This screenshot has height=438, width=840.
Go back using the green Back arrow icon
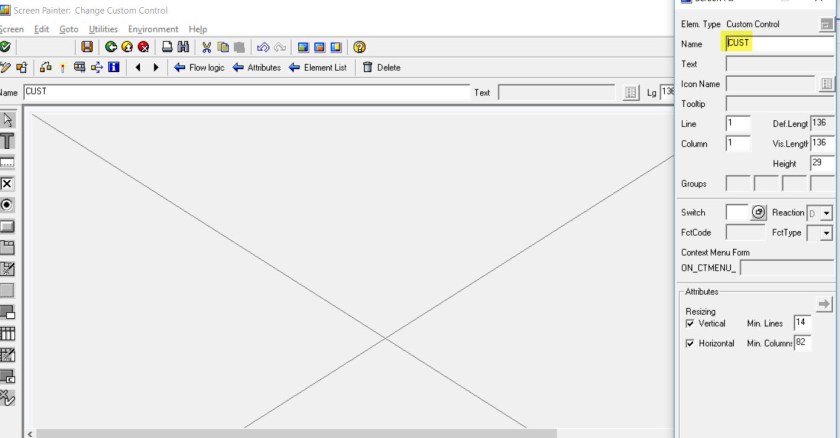click(x=110, y=47)
